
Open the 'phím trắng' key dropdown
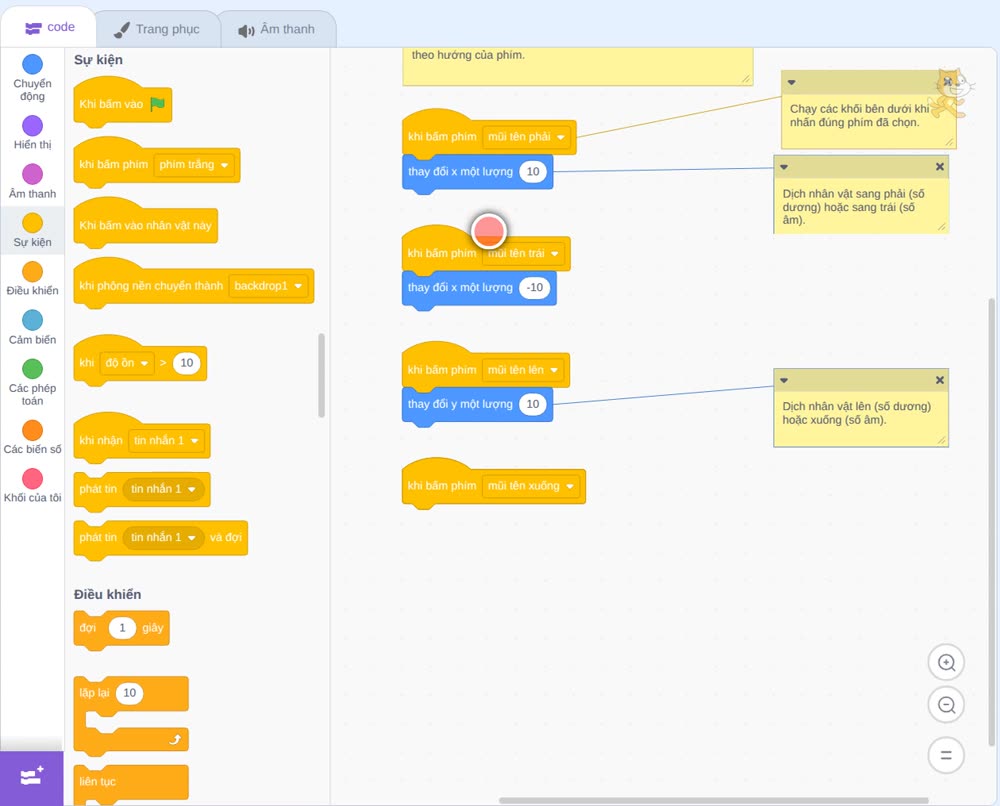(194, 165)
